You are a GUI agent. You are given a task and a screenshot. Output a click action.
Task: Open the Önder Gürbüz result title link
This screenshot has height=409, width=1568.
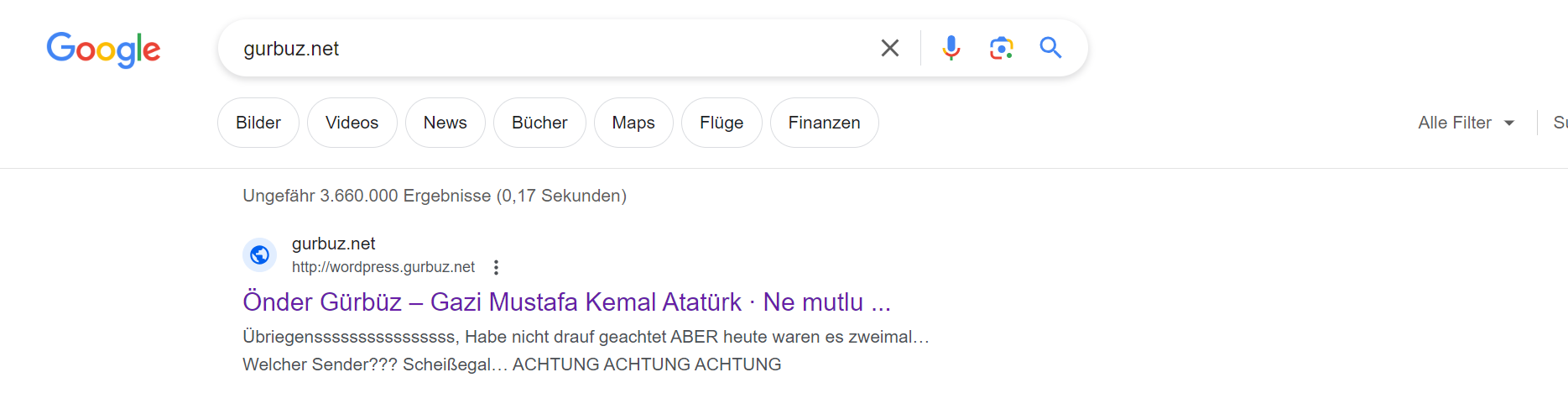click(x=566, y=302)
